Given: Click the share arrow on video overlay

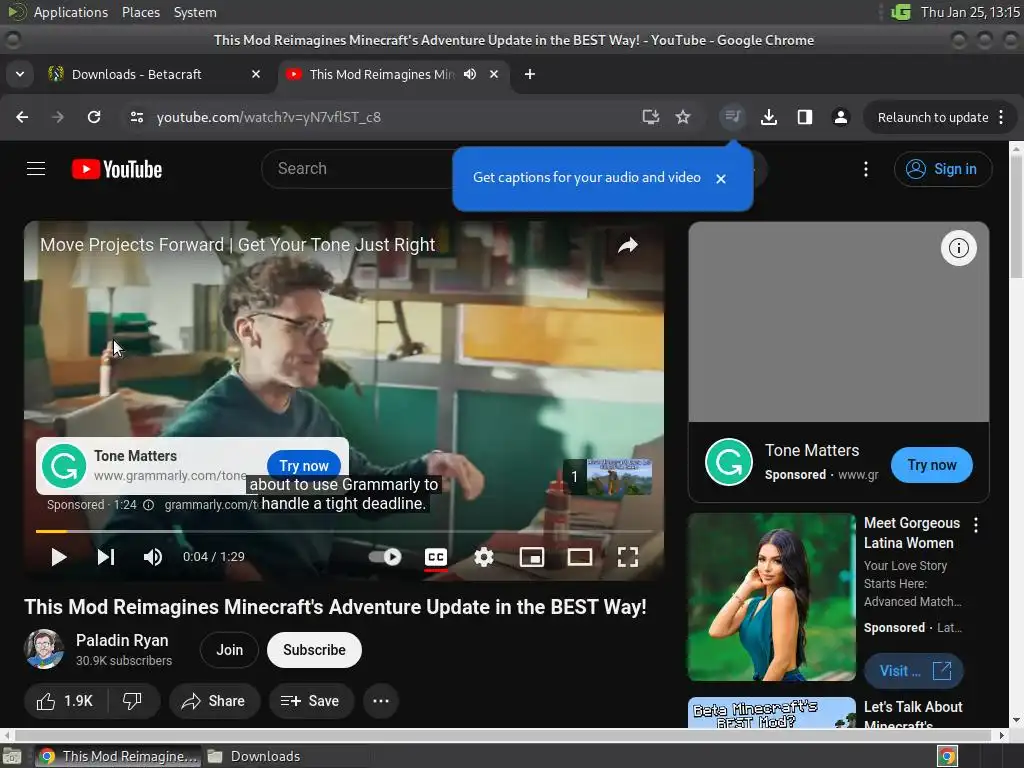Looking at the screenshot, I should [628, 246].
